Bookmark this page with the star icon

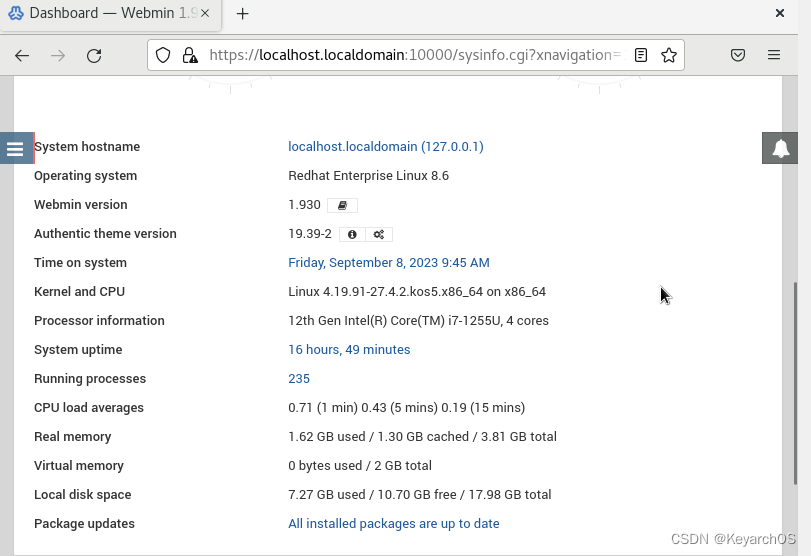pyautogui.click(x=669, y=55)
